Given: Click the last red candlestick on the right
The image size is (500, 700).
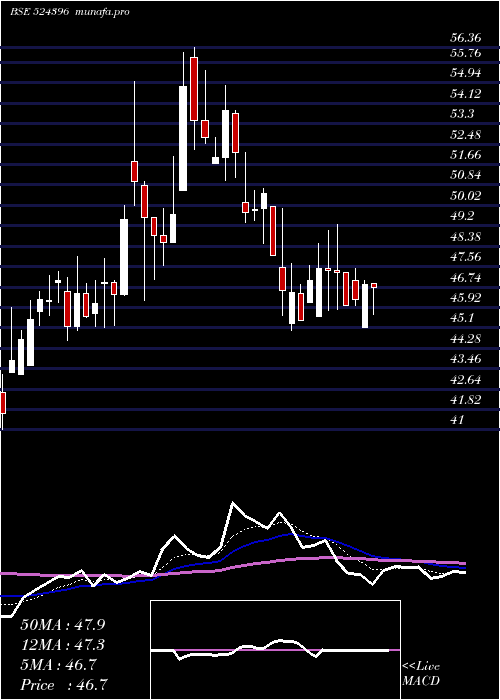Looking at the screenshot, I should (x=374, y=285).
